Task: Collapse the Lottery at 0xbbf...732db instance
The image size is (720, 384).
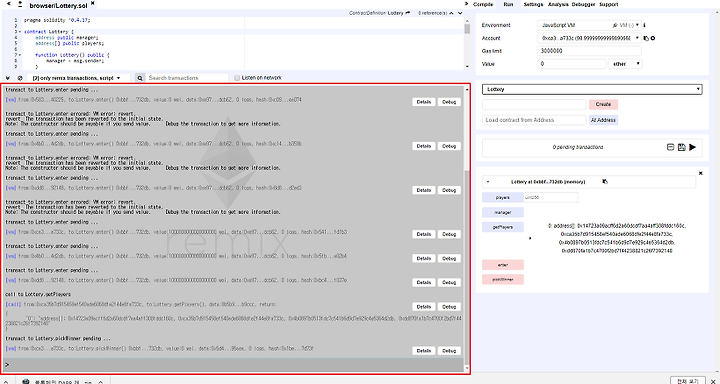Action: coord(488,182)
